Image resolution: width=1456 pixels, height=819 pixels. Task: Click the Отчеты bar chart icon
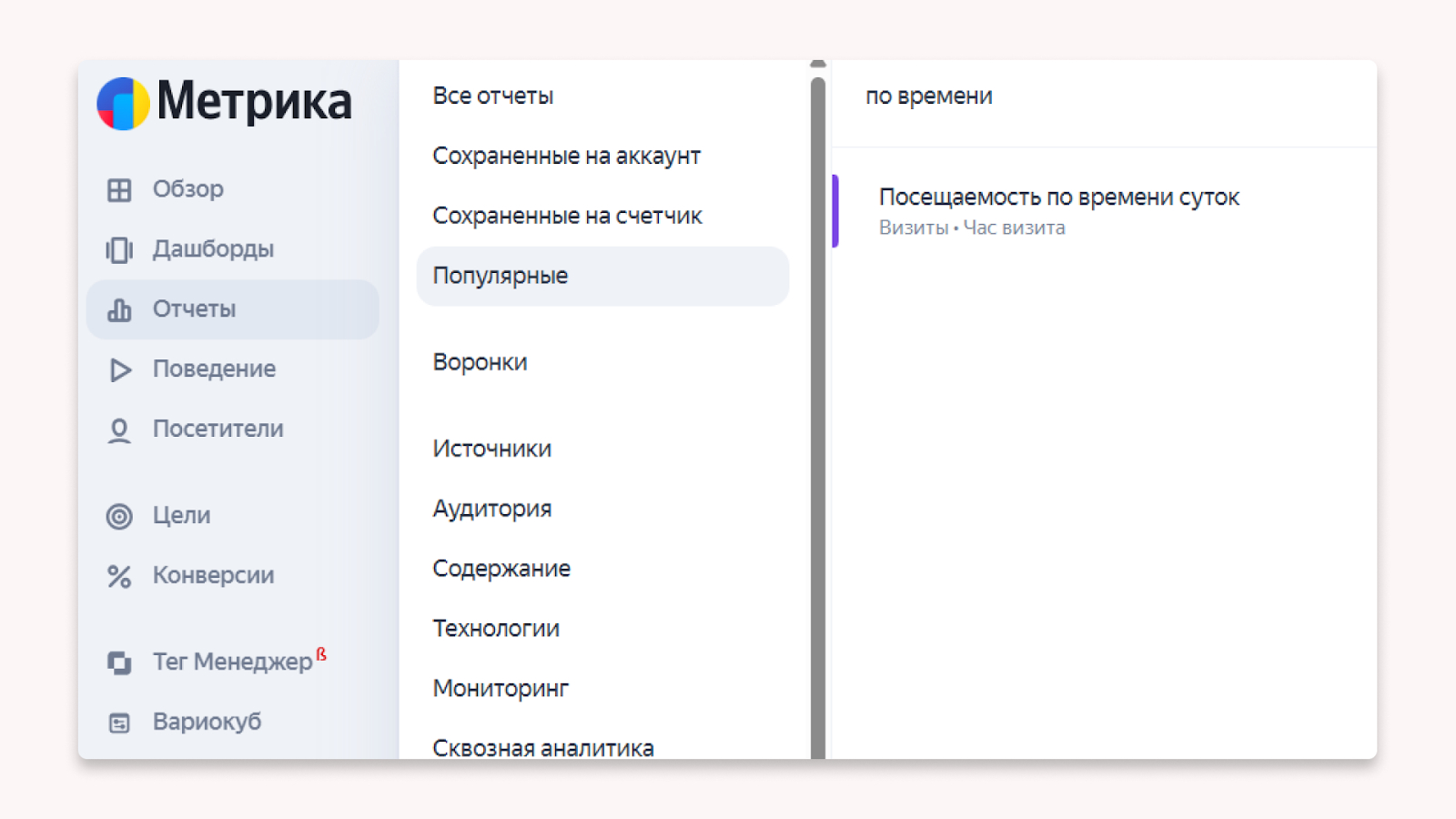tap(119, 309)
